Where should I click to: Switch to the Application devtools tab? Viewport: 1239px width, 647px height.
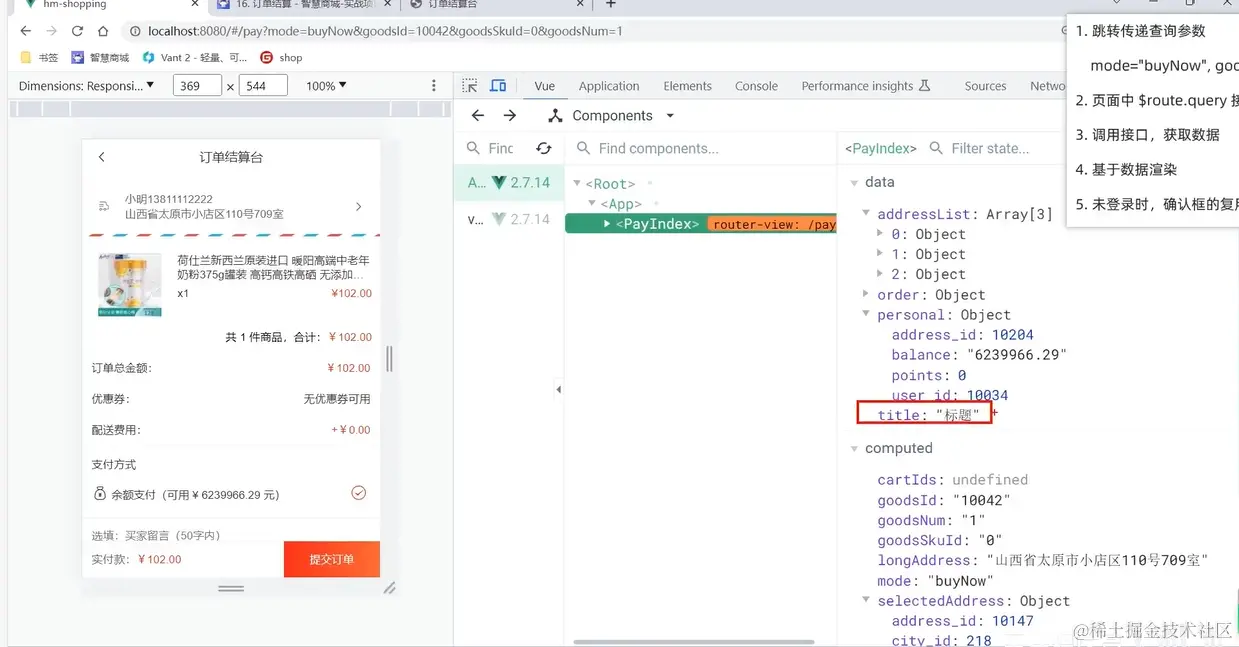coord(609,86)
